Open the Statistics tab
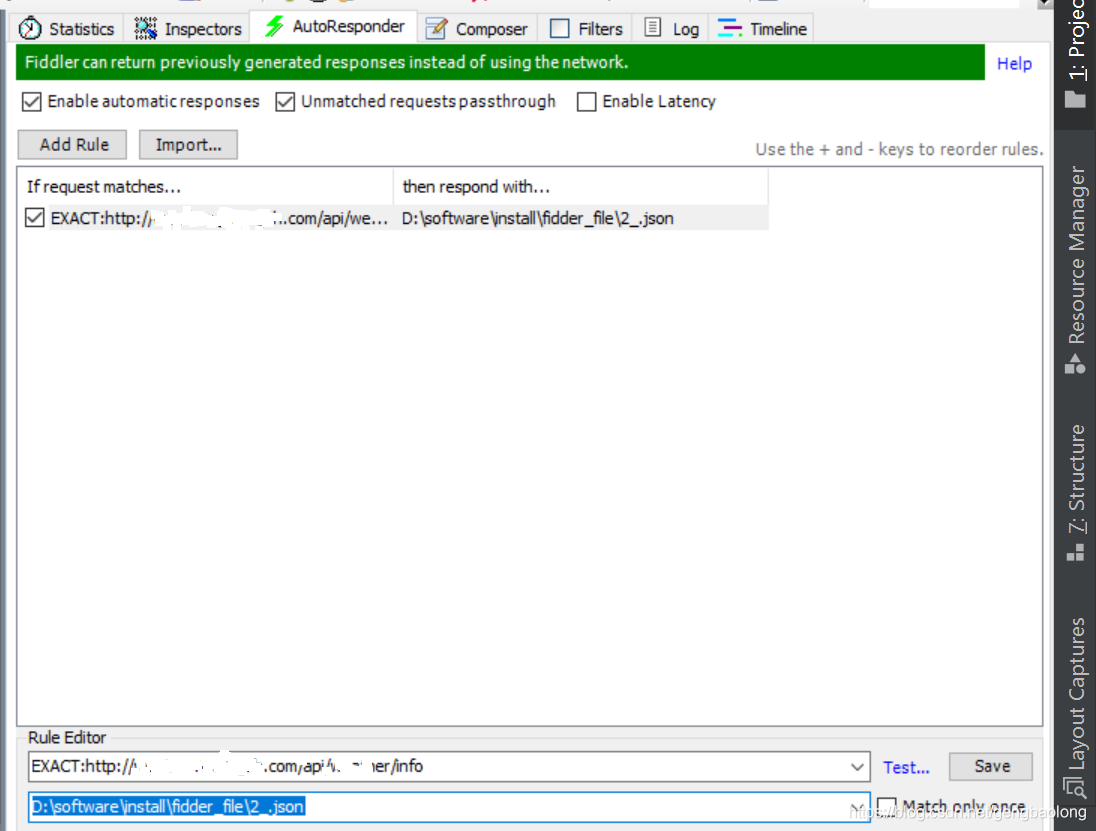The width and height of the screenshot is (1096, 831). (x=66, y=29)
